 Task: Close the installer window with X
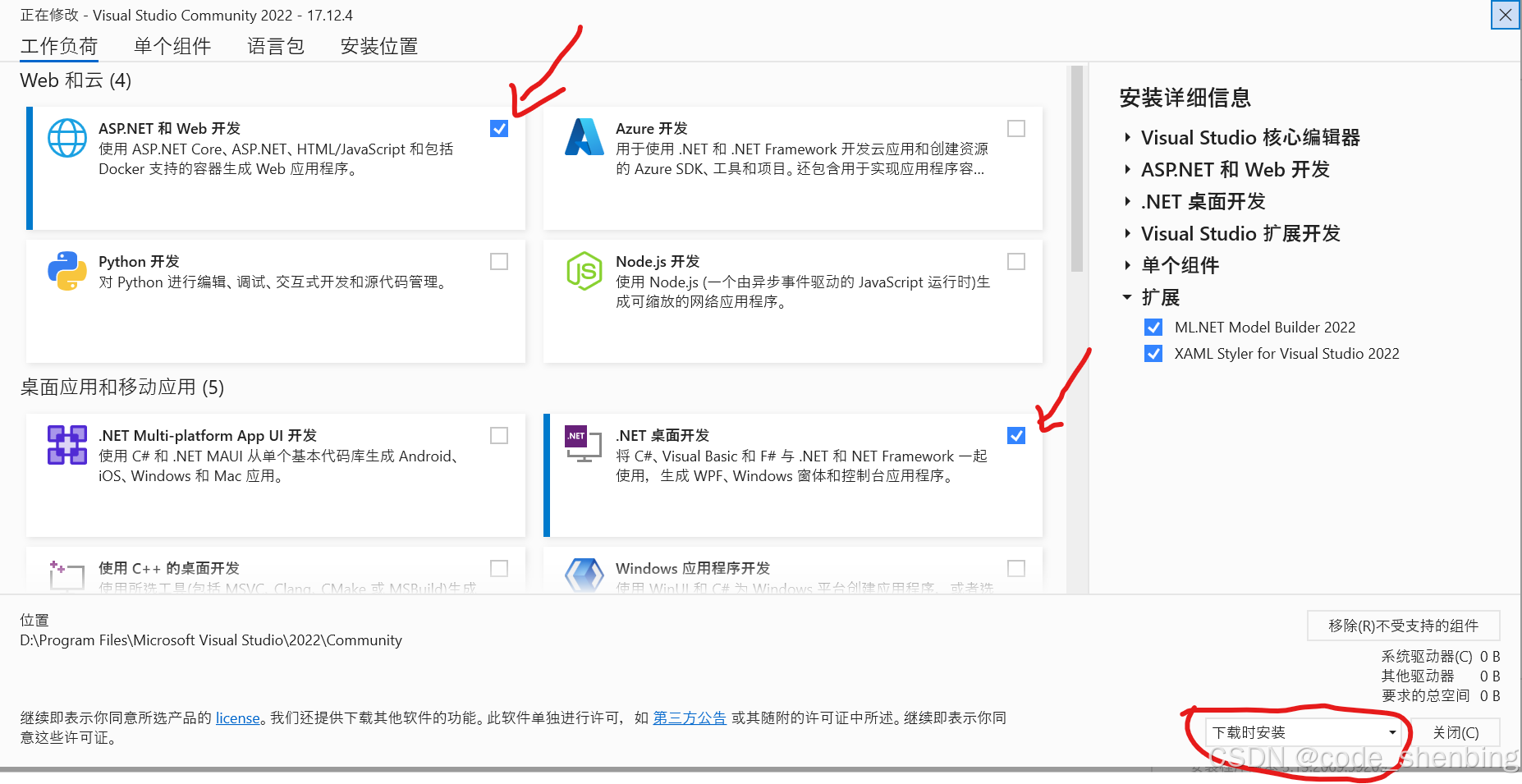1506,15
